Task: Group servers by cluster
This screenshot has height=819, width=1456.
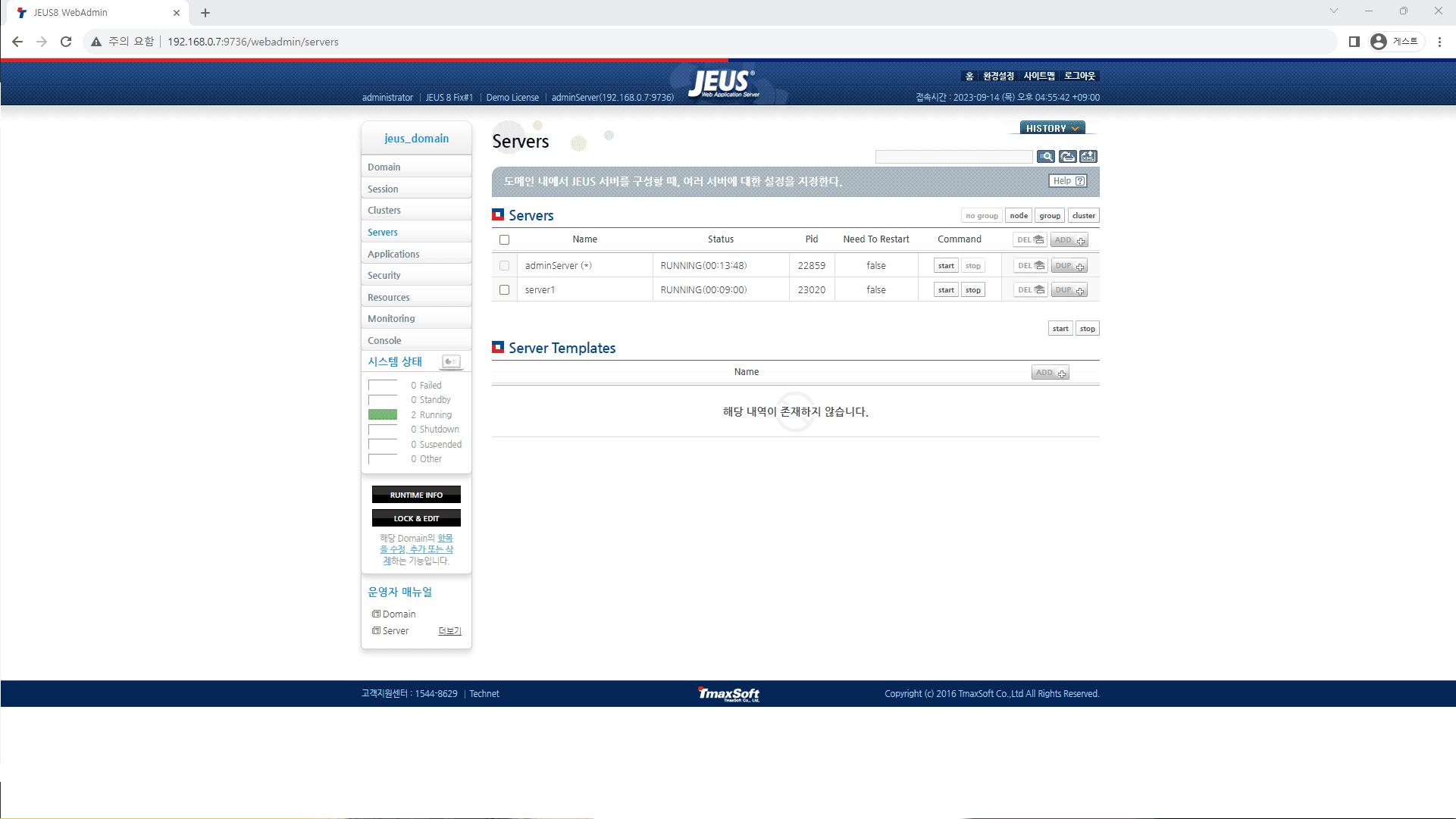Action: click(x=1083, y=216)
